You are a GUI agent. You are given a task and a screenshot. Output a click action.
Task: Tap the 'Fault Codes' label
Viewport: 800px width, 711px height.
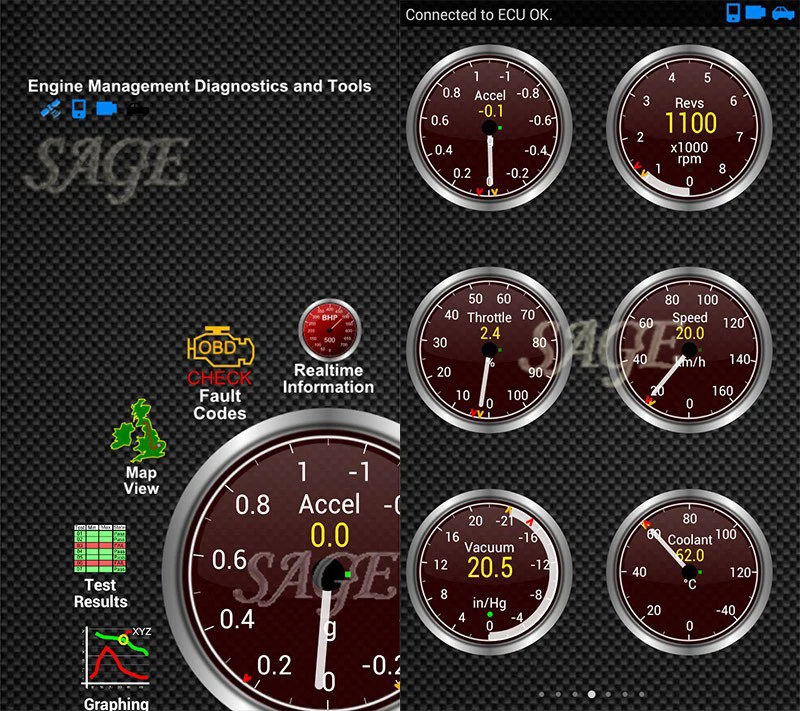[220, 404]
